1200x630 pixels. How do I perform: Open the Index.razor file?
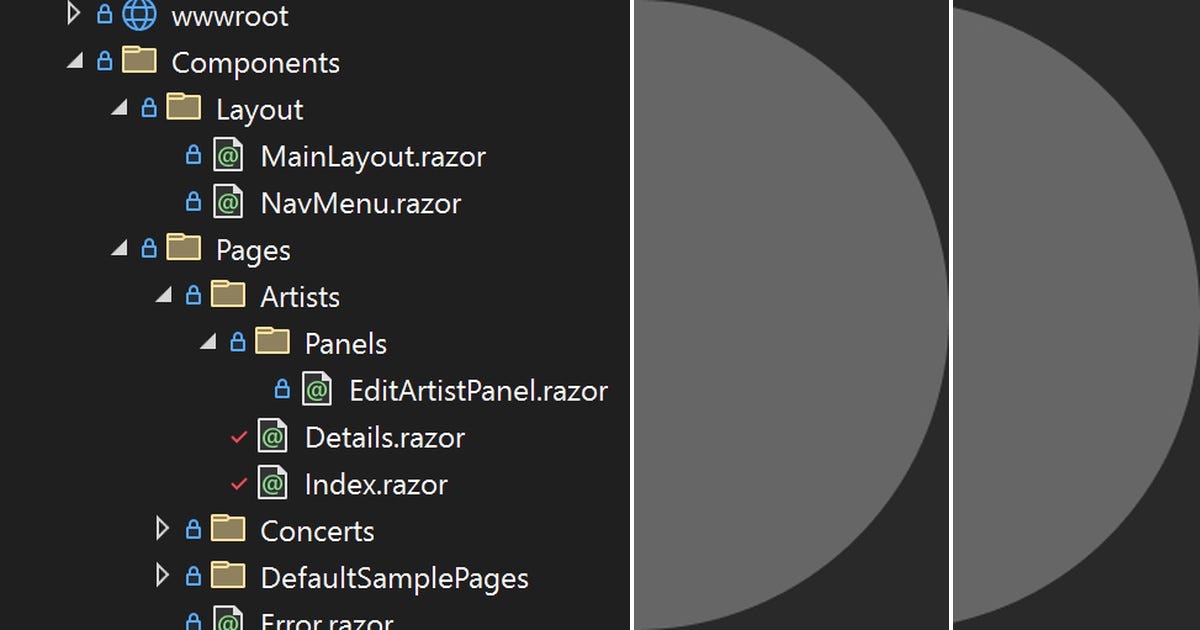(x=375, y=483)
